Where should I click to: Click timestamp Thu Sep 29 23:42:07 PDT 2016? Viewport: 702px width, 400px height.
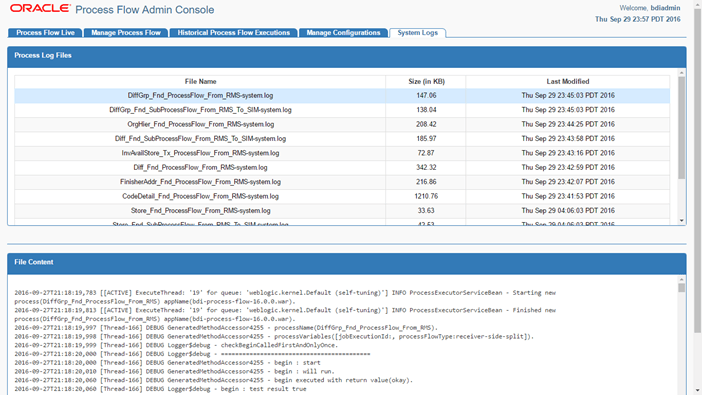click(x=568, y=182)
